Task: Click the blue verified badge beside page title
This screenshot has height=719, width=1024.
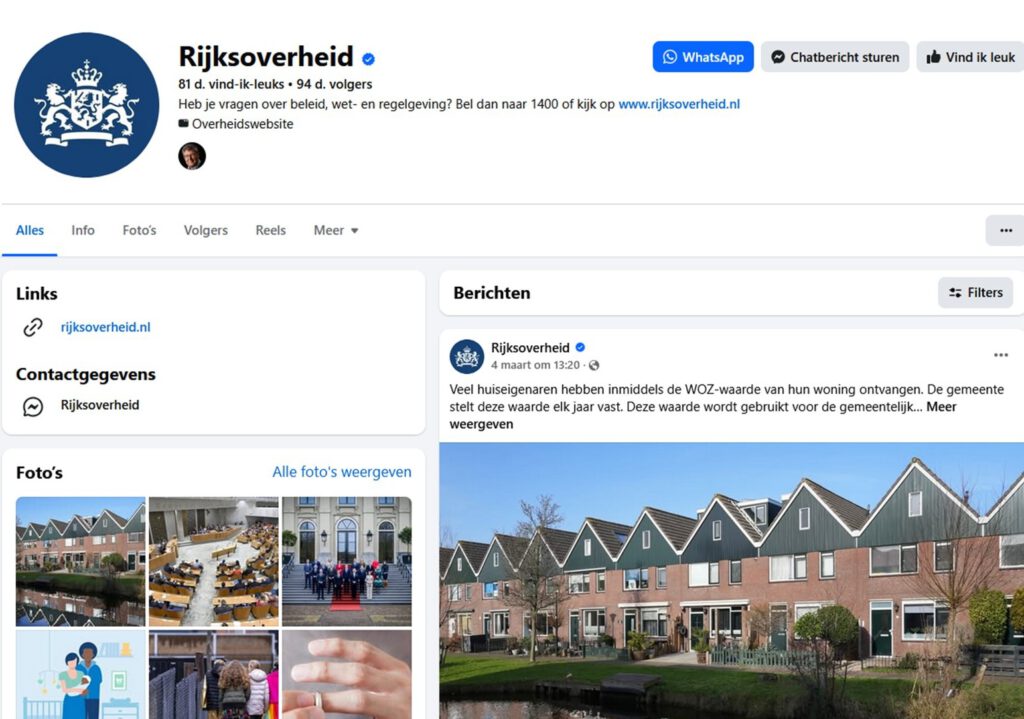Action: click(x=368, y=59)
